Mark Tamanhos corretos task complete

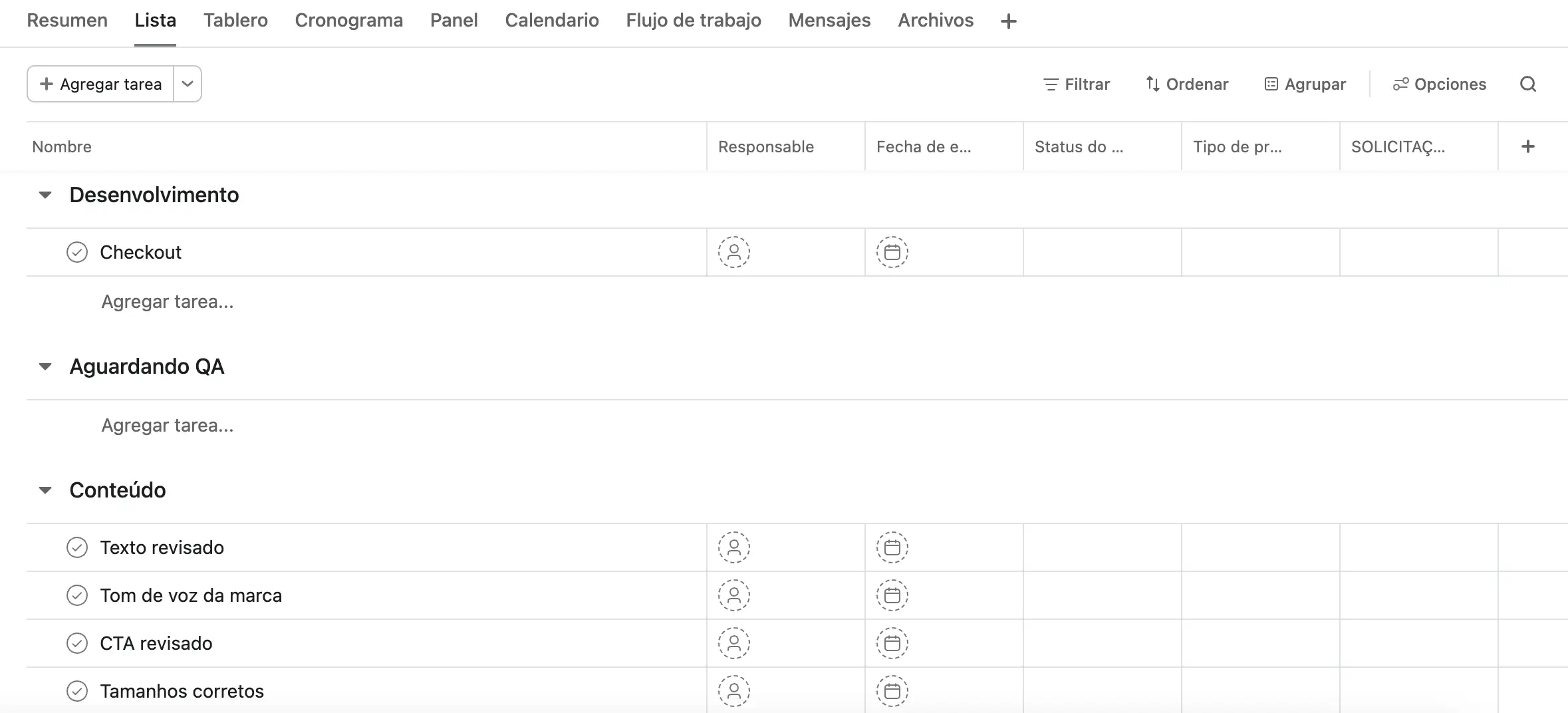tap(77, 692)
